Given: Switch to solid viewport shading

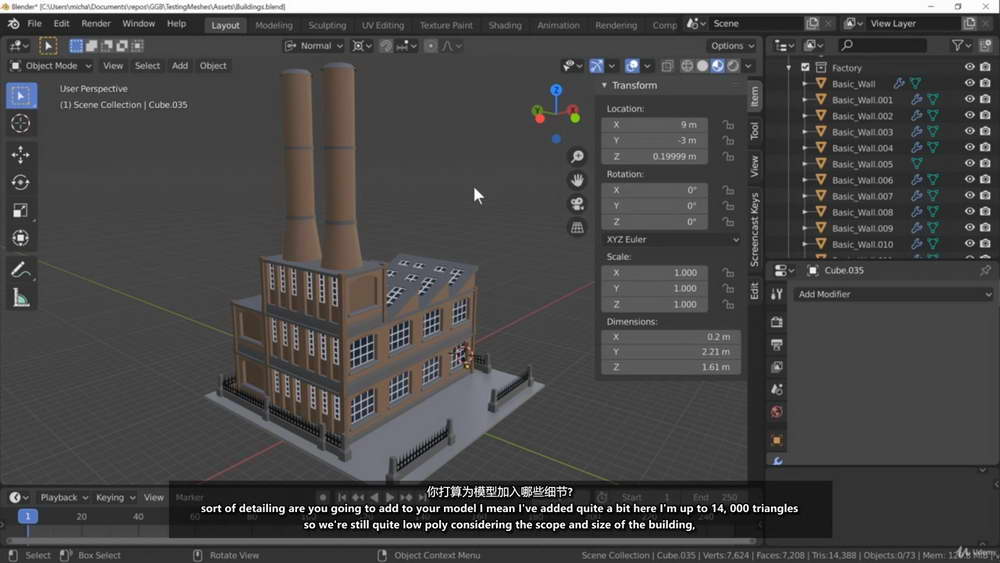Looking at the screenshot, I should 702,66.
